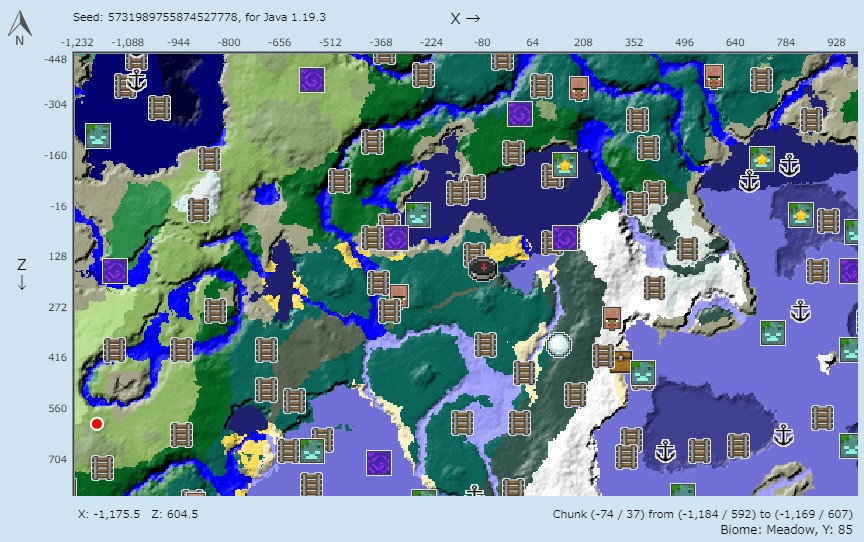Screen dimensions: 864x542
Task: Click the 'Chunk (-74 / 37)' range text
Action: pyautogui.click(x=703, y=514)
